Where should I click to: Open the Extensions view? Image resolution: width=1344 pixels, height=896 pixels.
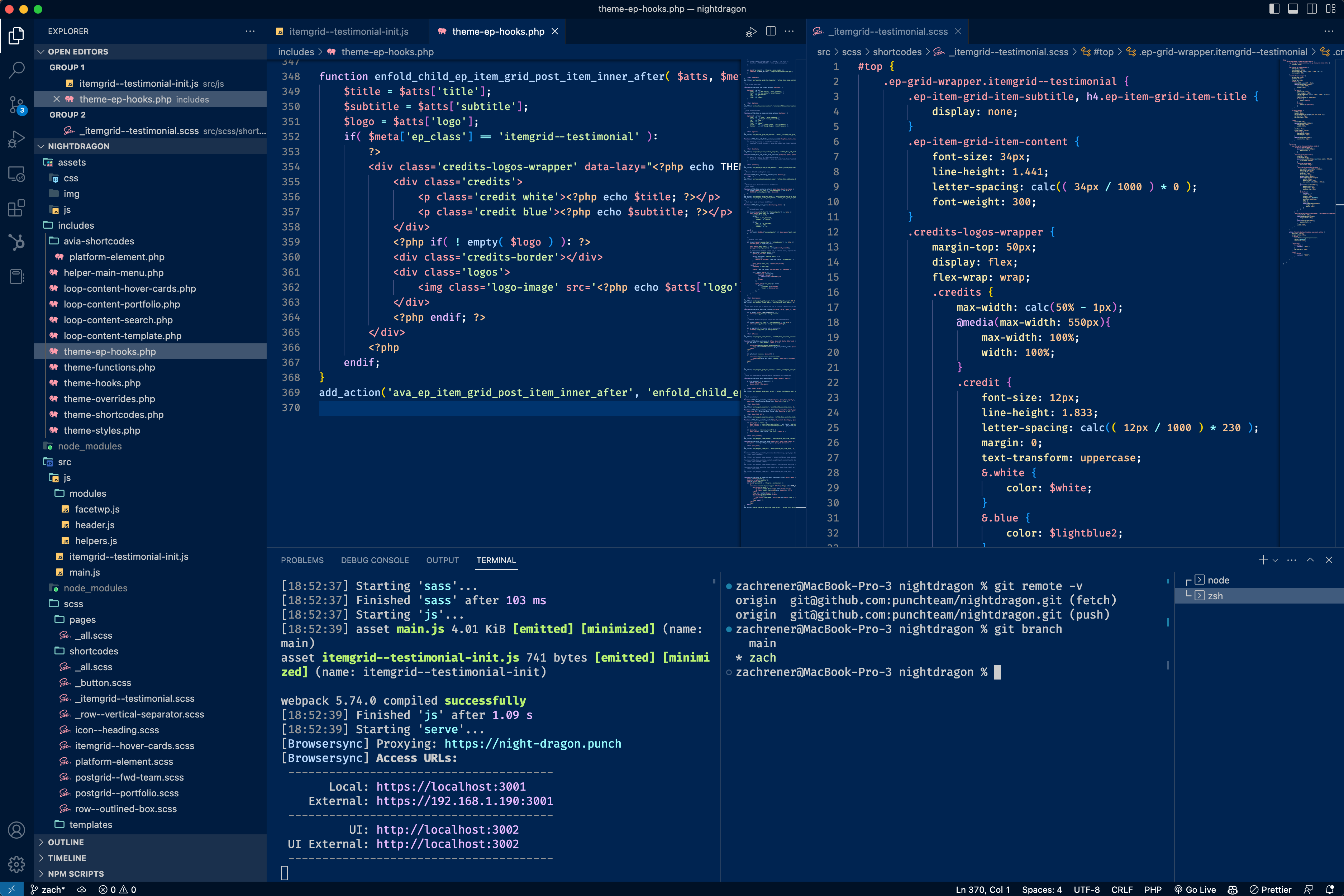(x=16, y=208)
